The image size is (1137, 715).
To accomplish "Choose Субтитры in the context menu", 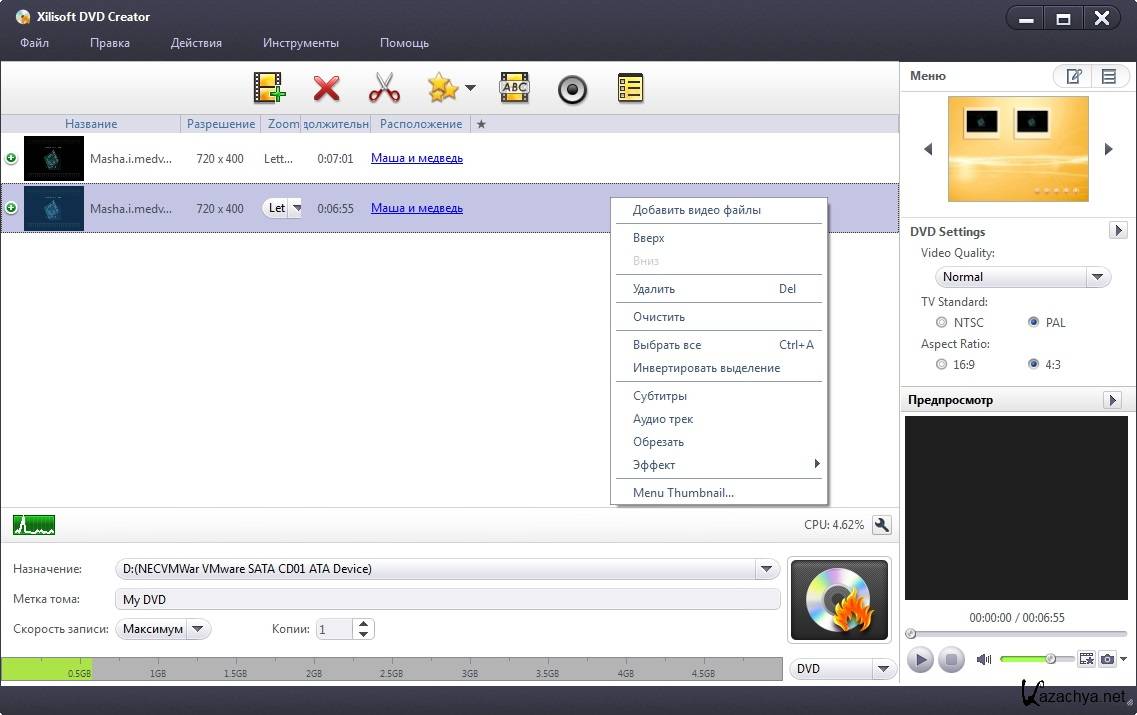I will pyautogui.click(x=659, y=396).
